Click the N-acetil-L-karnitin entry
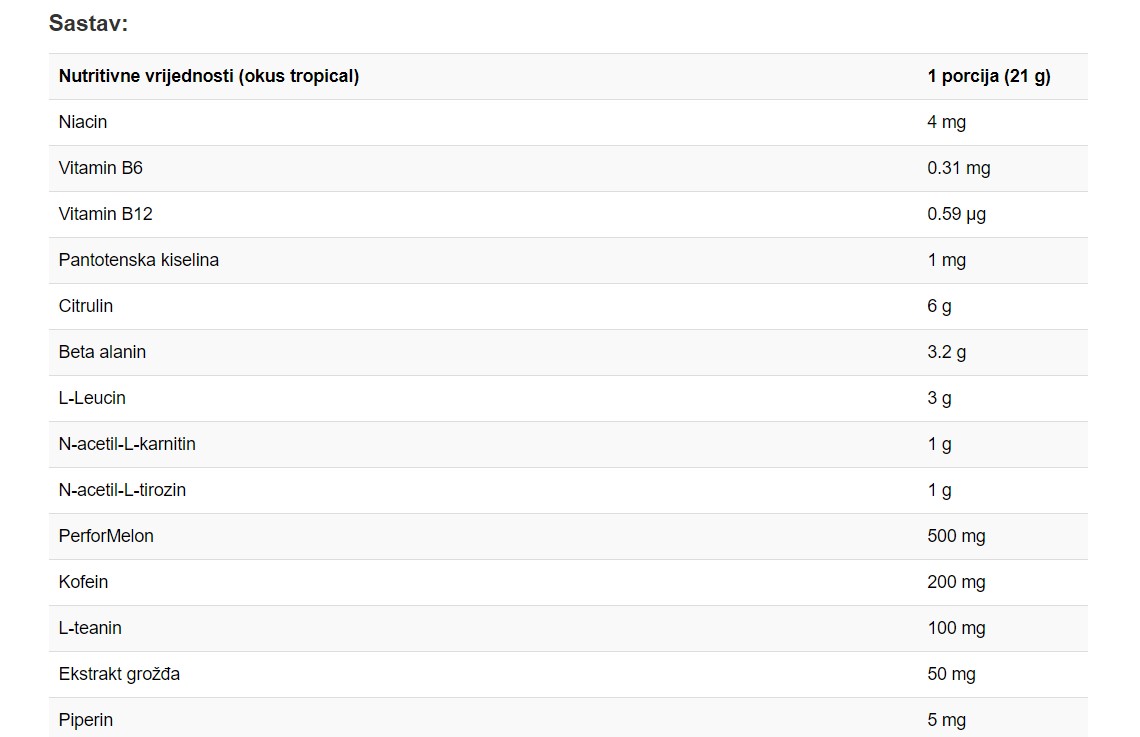This screenshot has width=1140, height=737. click(x=127, y=444)
